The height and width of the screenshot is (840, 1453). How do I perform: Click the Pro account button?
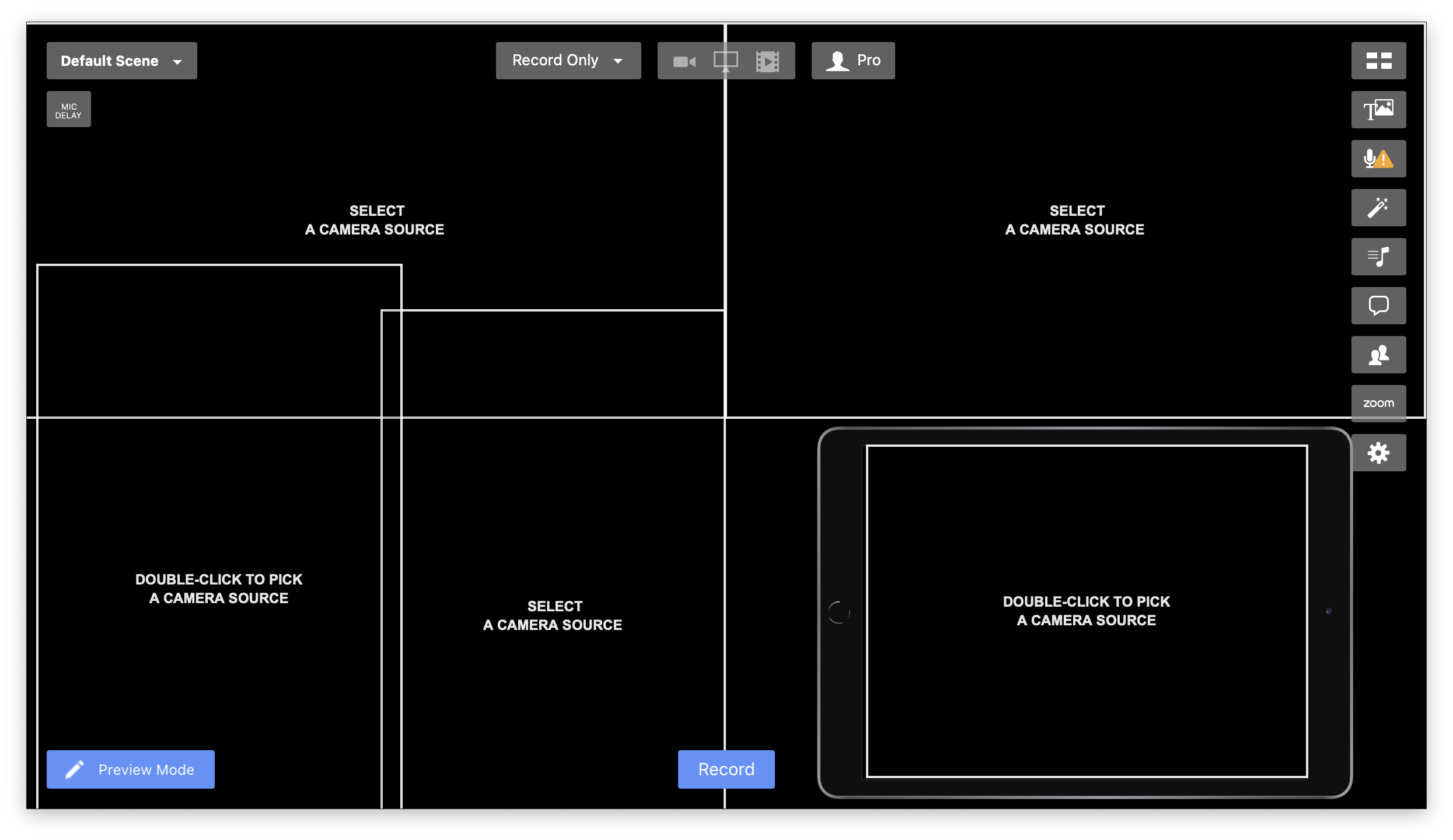(853, 61)
